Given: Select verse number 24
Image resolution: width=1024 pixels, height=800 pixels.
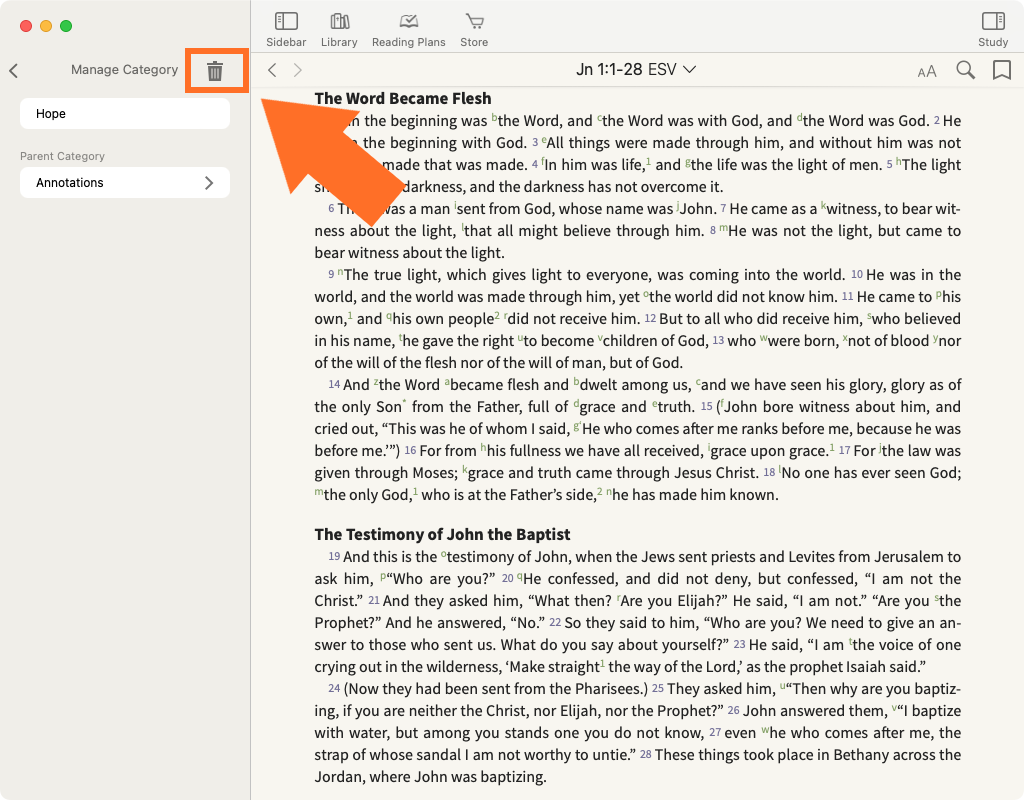Looking at the screenshot, I should pyautogui.click(x=334, y=689).
